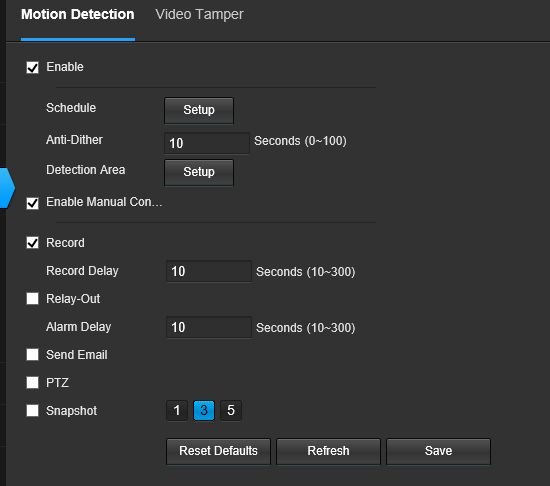
Task: Click the Detection Area label
Action: (x=86, y=170)
